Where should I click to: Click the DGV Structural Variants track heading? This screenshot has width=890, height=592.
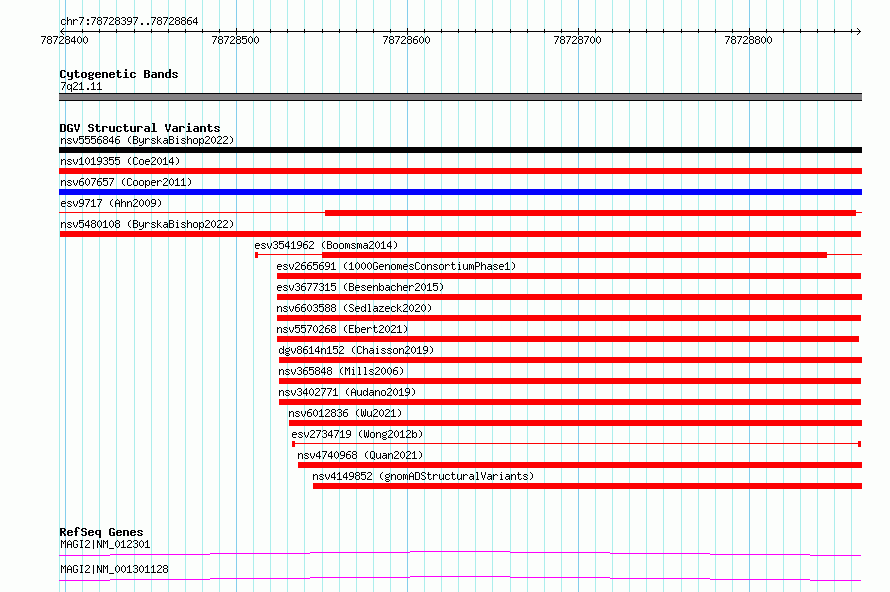140,128
